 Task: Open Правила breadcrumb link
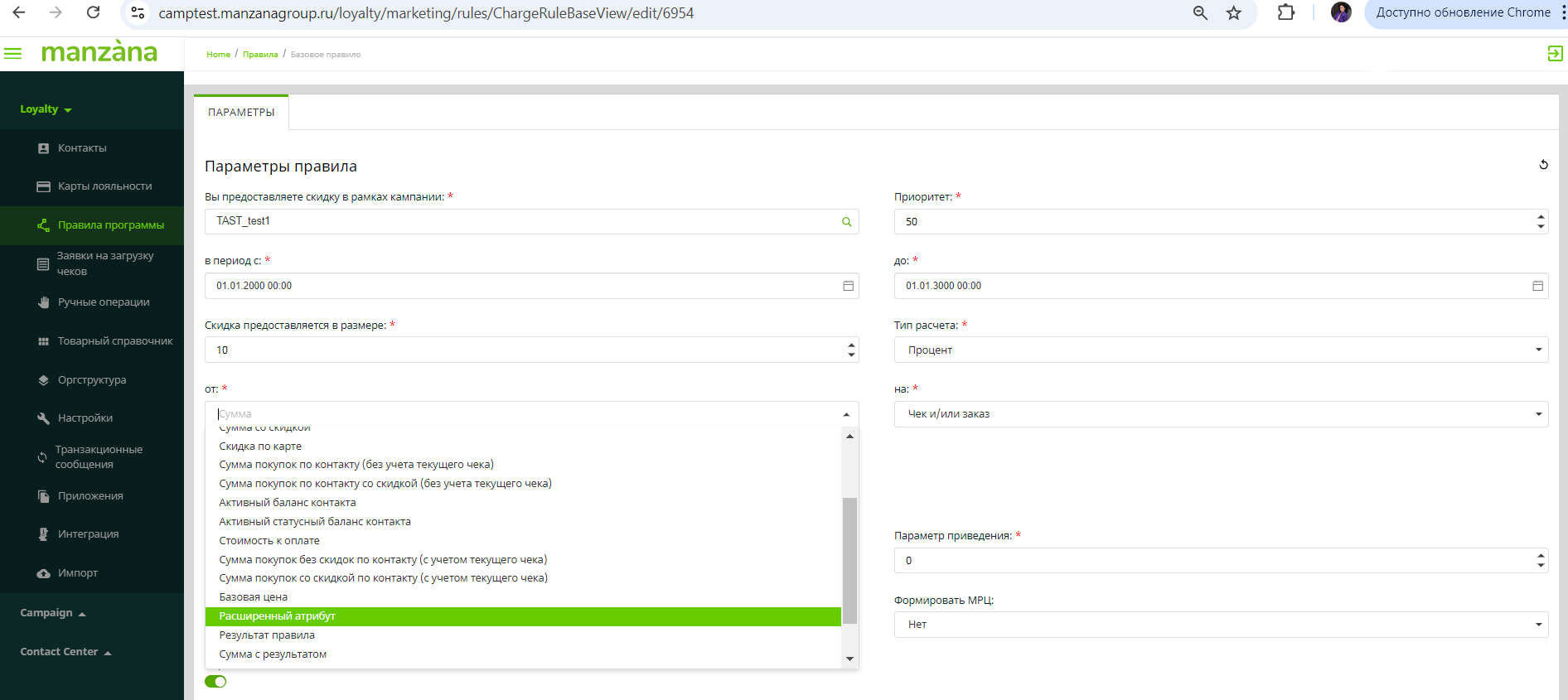tap(260, 55)
